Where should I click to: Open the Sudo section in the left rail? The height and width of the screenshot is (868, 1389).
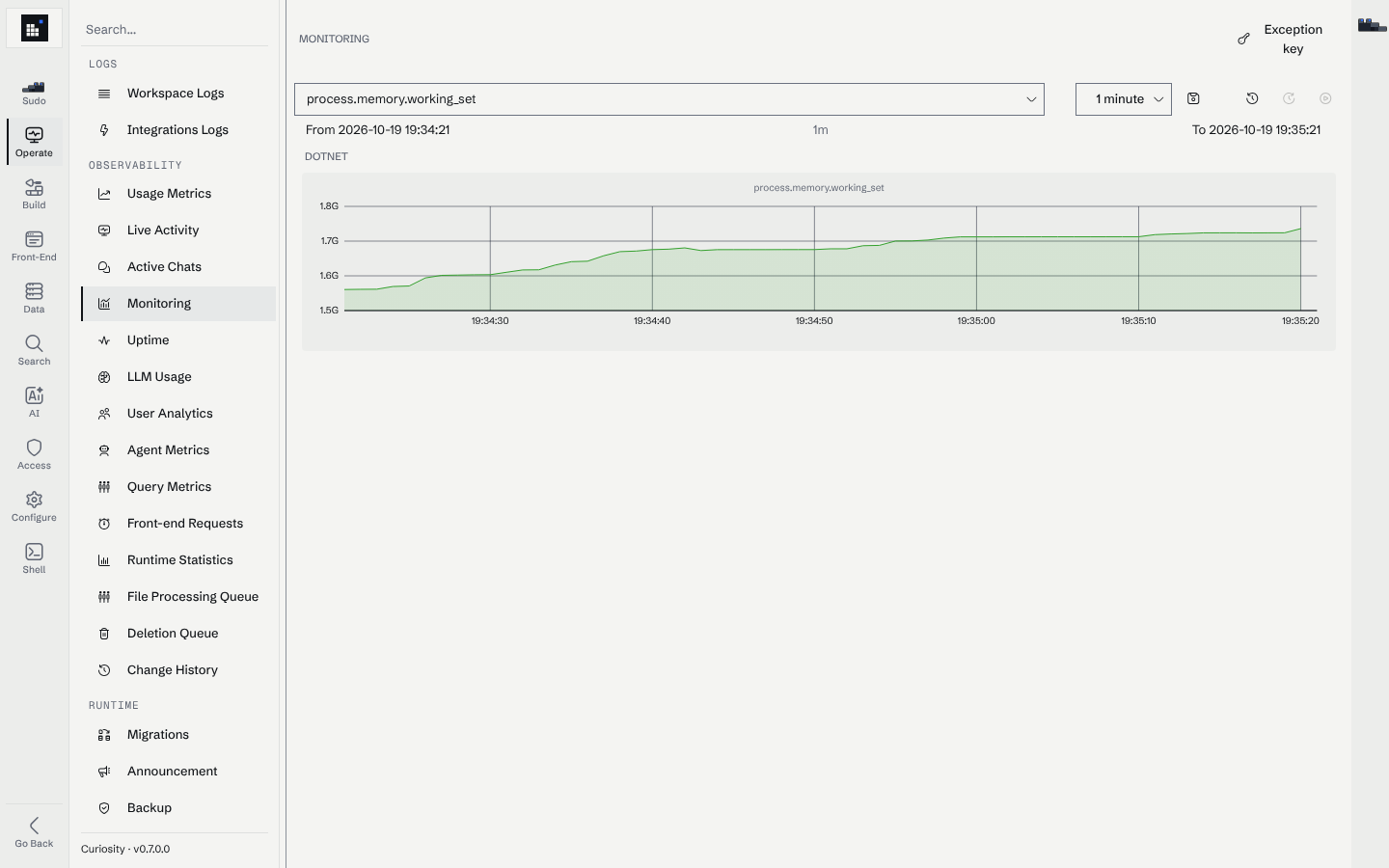tap(34, 91)
